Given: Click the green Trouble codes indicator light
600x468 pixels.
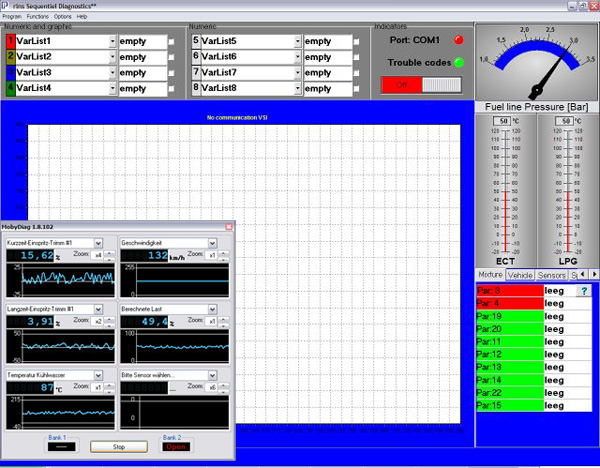Looking at the screenshot, I should pyautogui.click(x=459, y=63).
